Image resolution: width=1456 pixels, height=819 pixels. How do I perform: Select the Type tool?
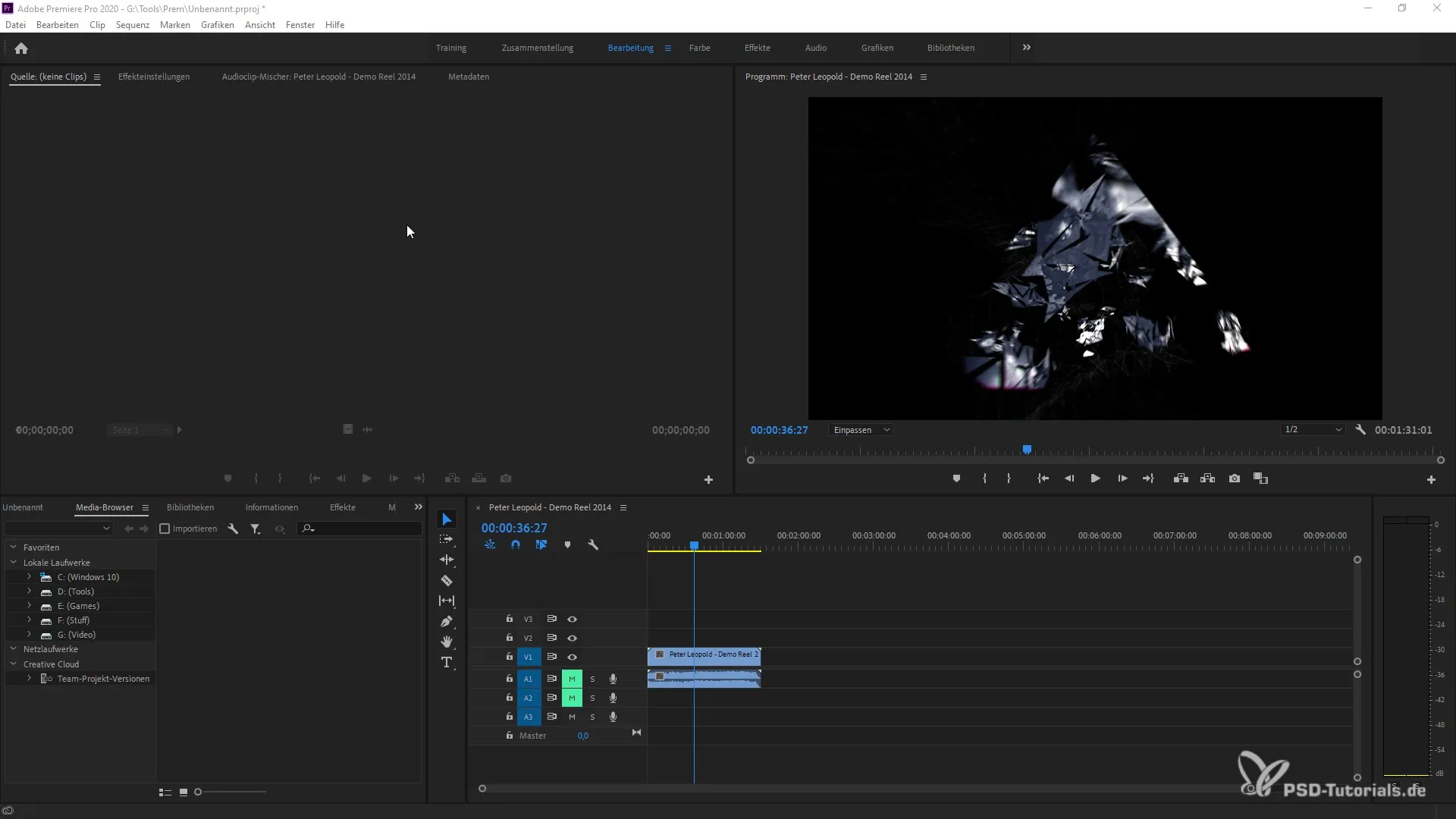447,662
